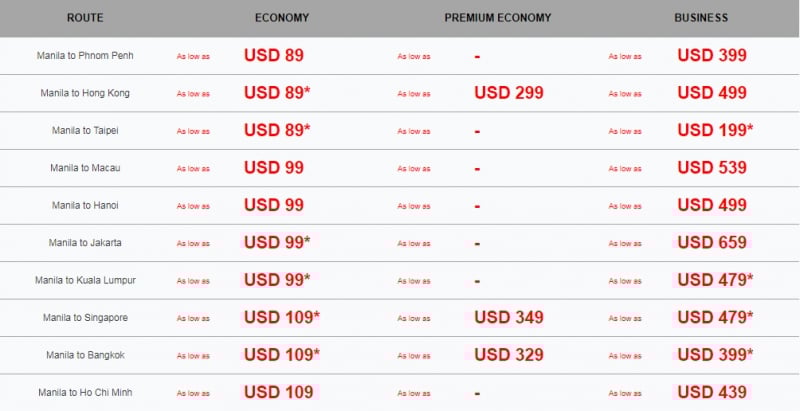Select the PREMIUM ECONOMY column header
This screenshot has width=800, height=411.
498,18
